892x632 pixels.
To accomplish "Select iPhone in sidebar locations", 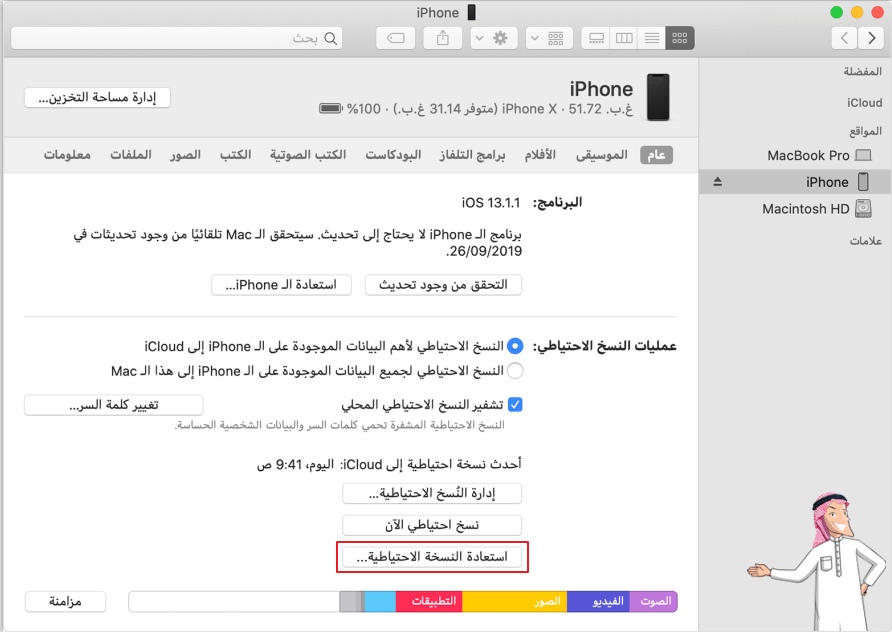I will pos(795,182).
